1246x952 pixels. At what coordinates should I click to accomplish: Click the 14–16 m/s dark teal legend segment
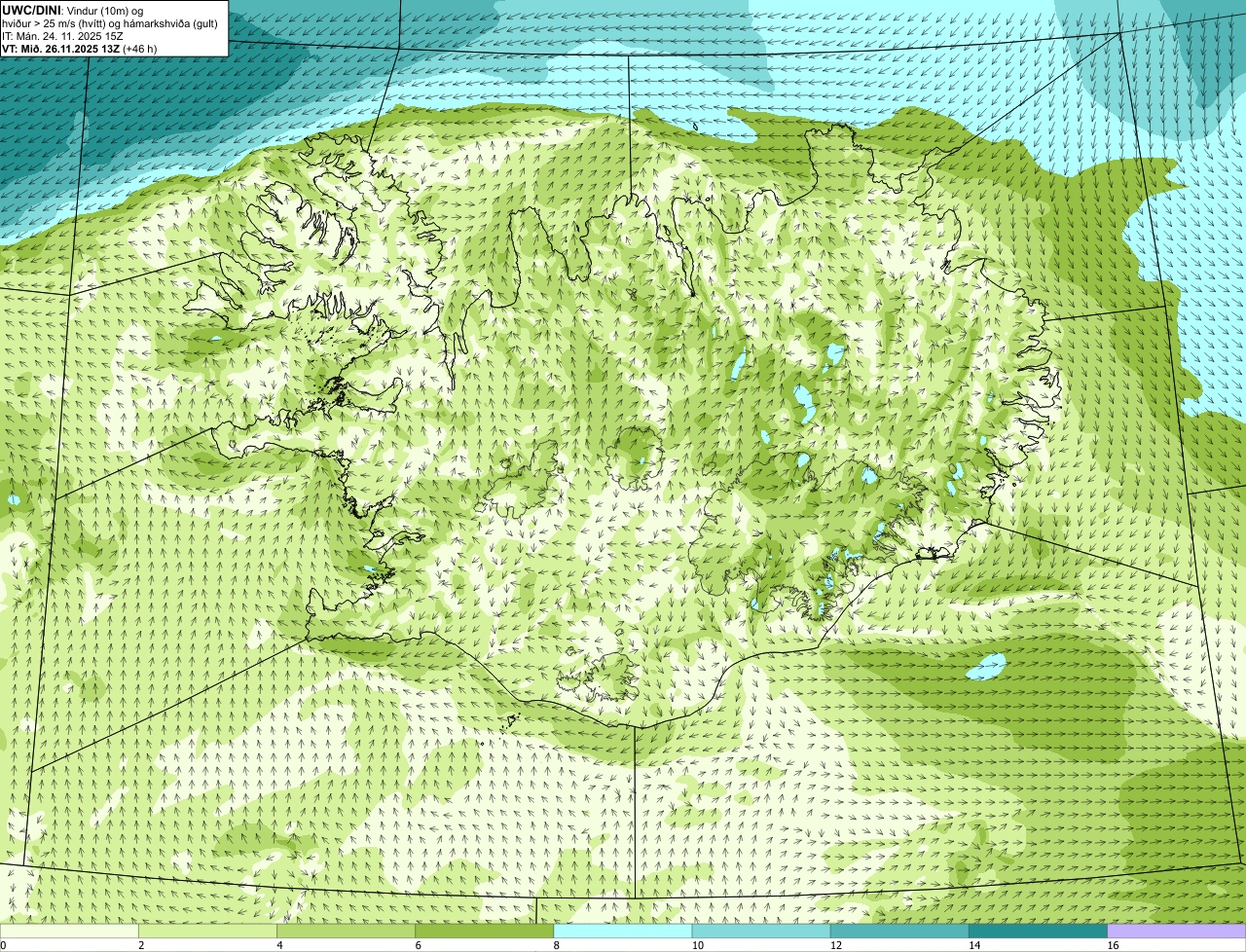pyautogui.click(x=1038, y=932)
